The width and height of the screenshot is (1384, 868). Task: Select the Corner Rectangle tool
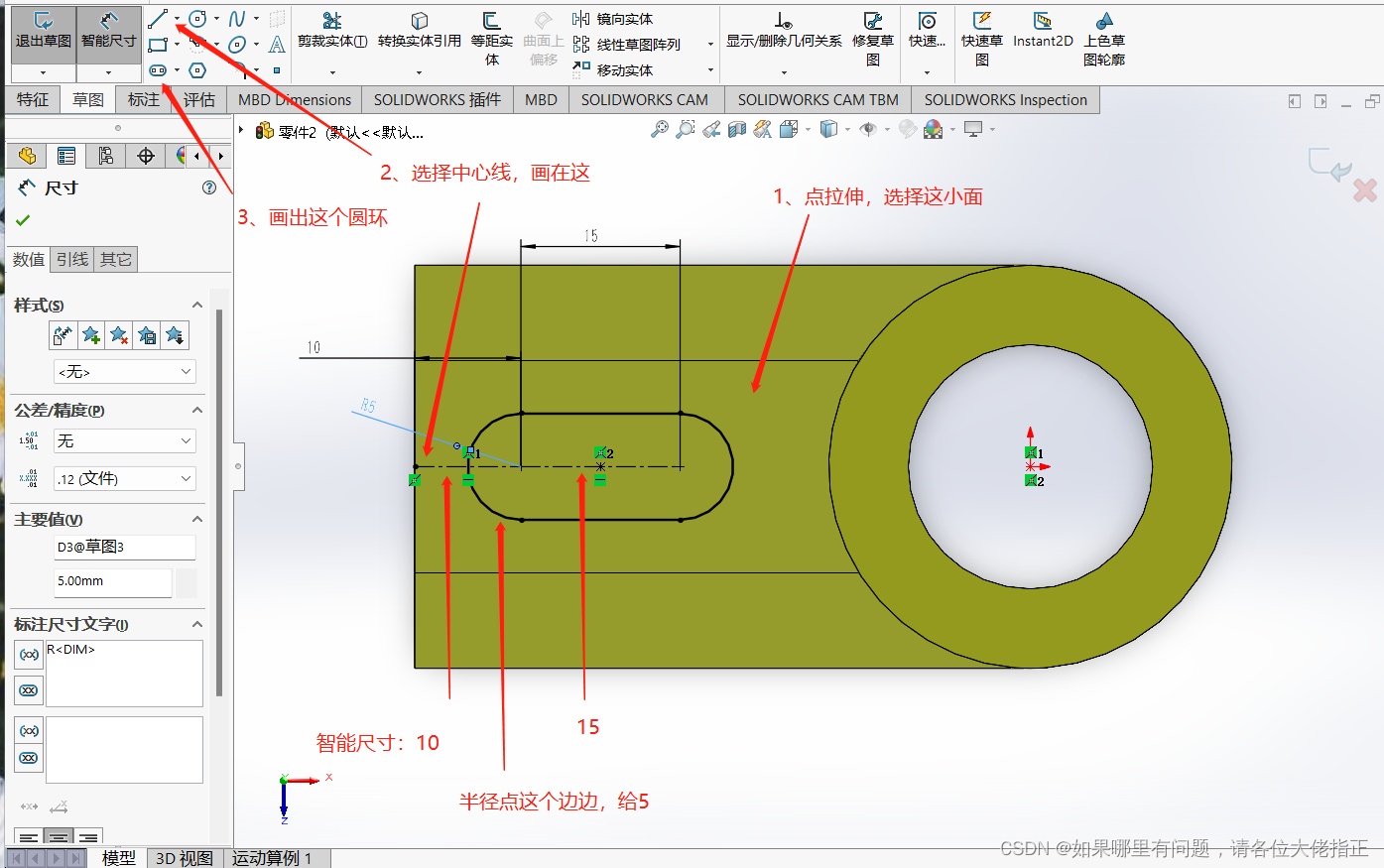(x=159, y=45)
